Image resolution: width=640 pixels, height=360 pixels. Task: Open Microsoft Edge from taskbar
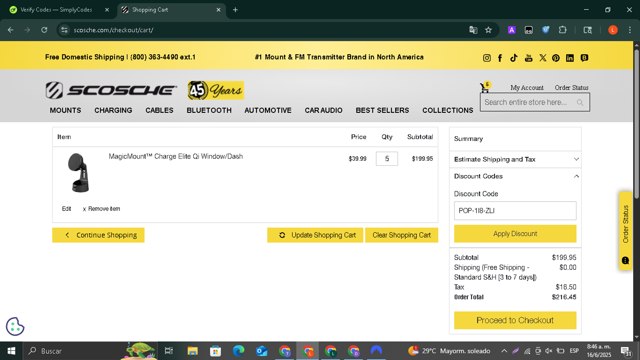239,351
